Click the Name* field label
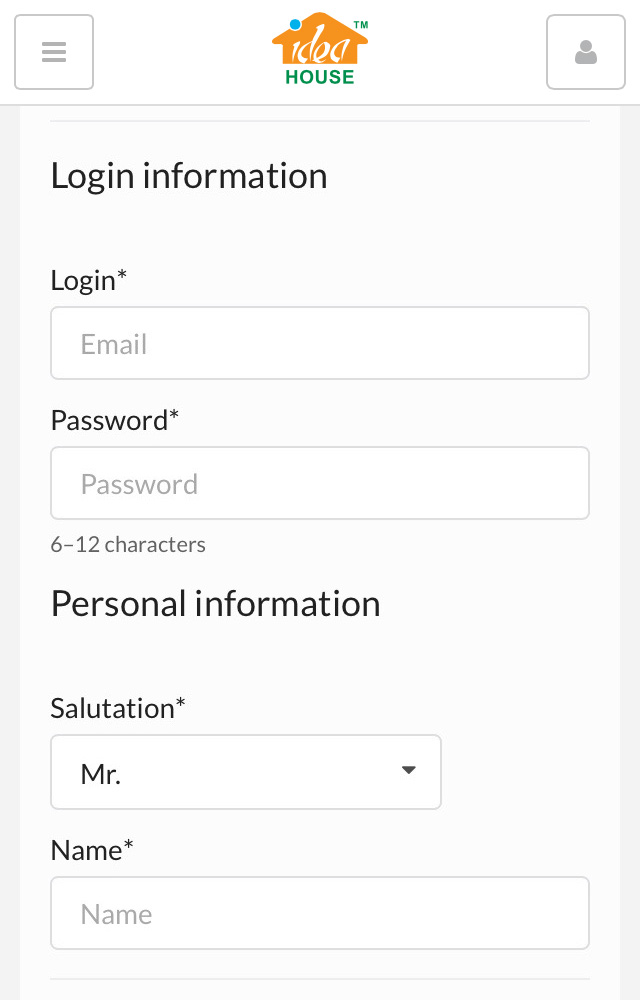 point(92,850)
